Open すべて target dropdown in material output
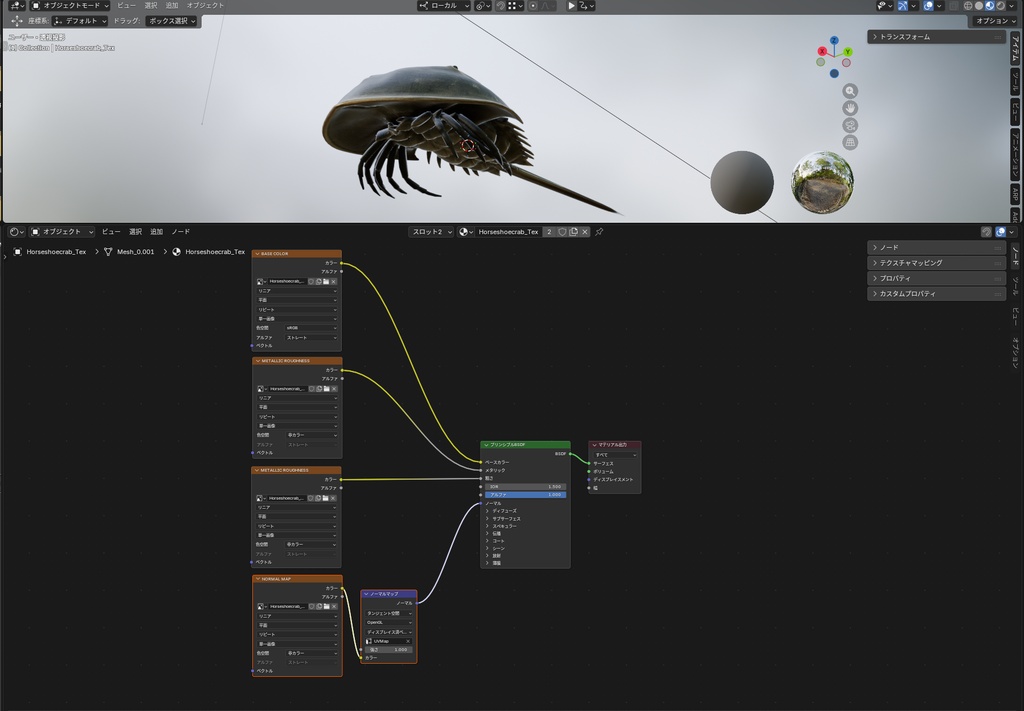 tap(615, 455)
